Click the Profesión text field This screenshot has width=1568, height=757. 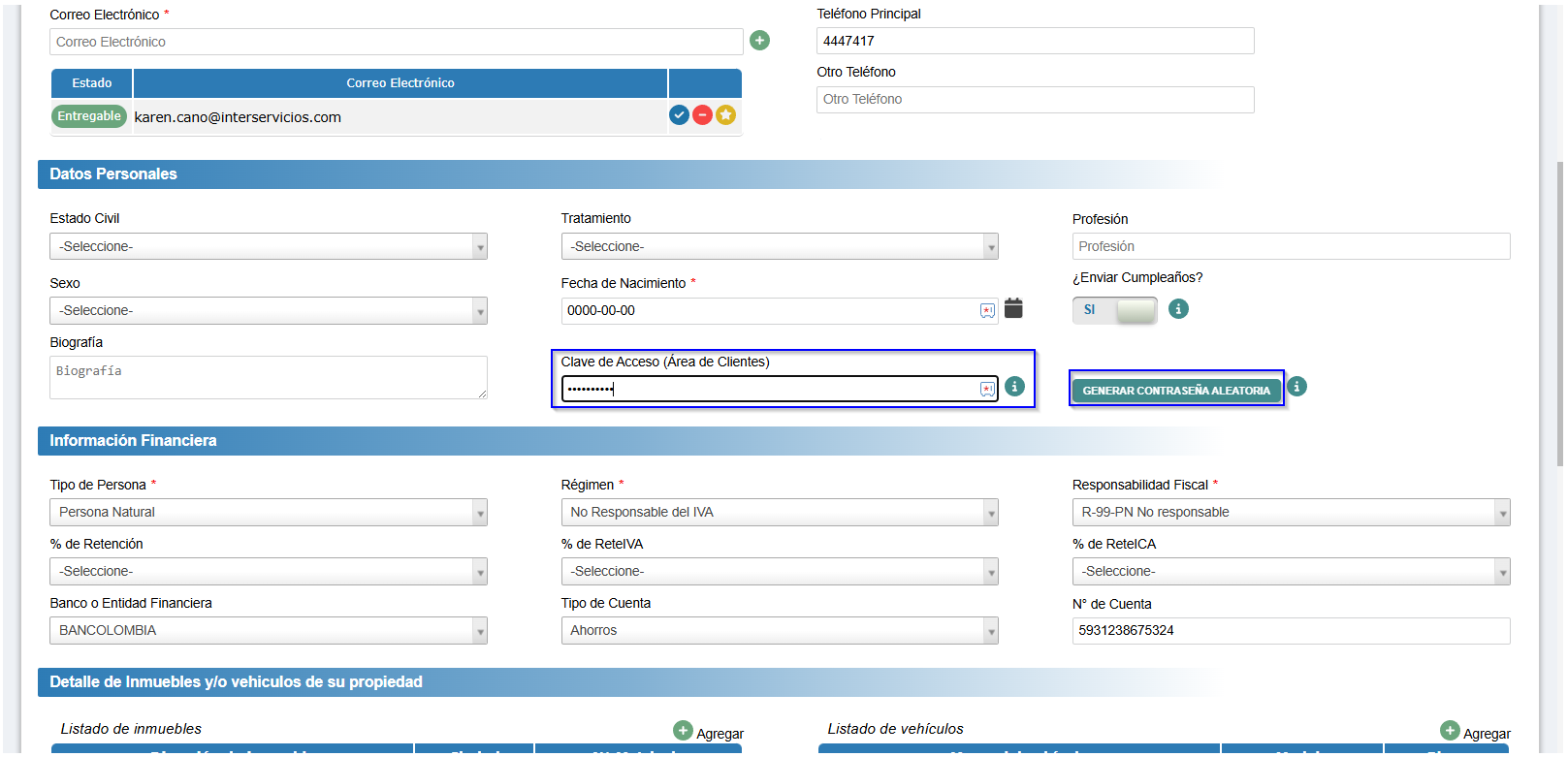click(1290, 247)
